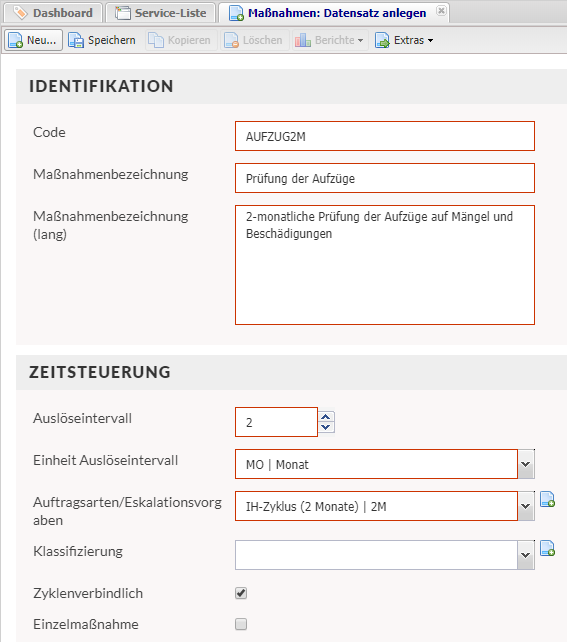567x642 pixels.
Task: Click the Auslöseintervall label
Action: point(82,418)
